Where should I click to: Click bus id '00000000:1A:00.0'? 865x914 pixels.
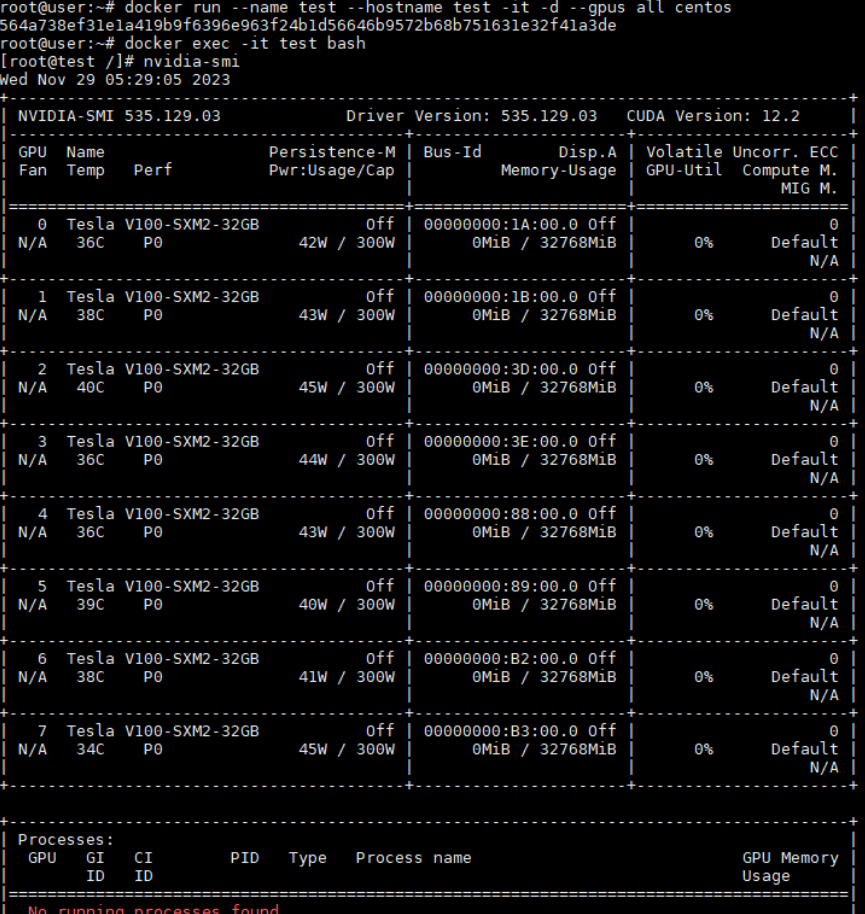pyautogui.click(x=501, y=224)
